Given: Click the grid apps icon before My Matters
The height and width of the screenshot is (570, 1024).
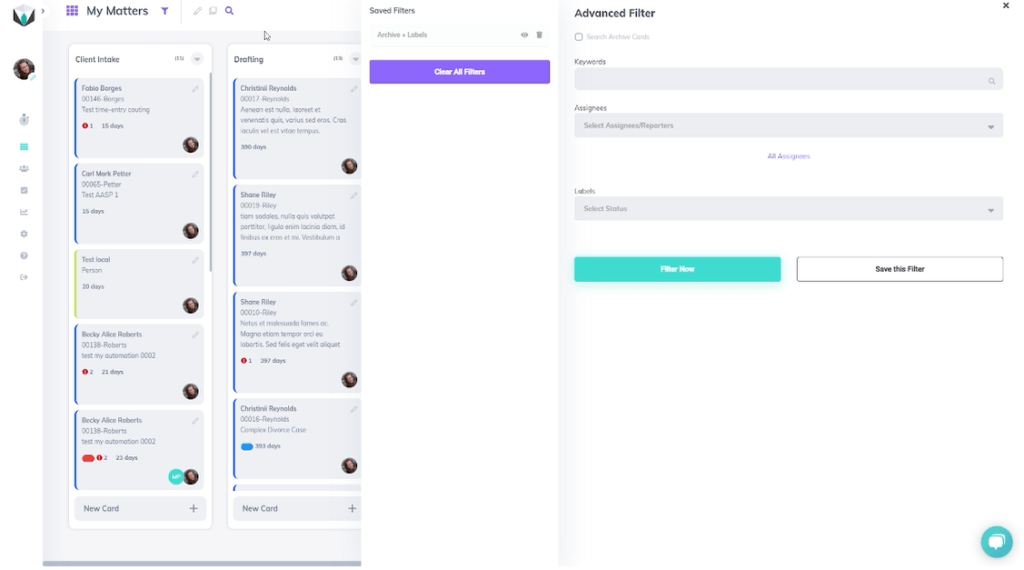Looking at the screenshot, I should 72,10.
